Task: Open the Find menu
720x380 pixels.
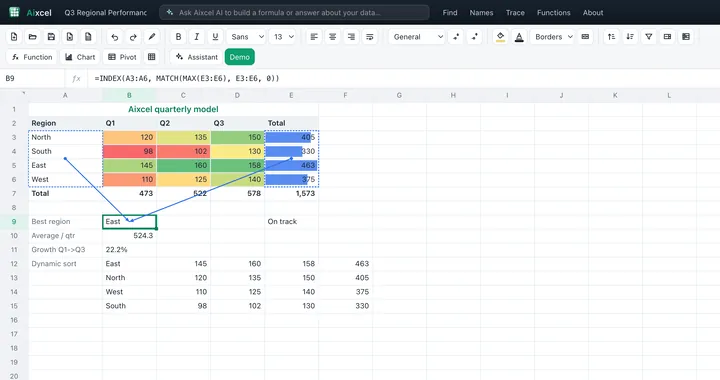Action: click(x=450, y=12)
